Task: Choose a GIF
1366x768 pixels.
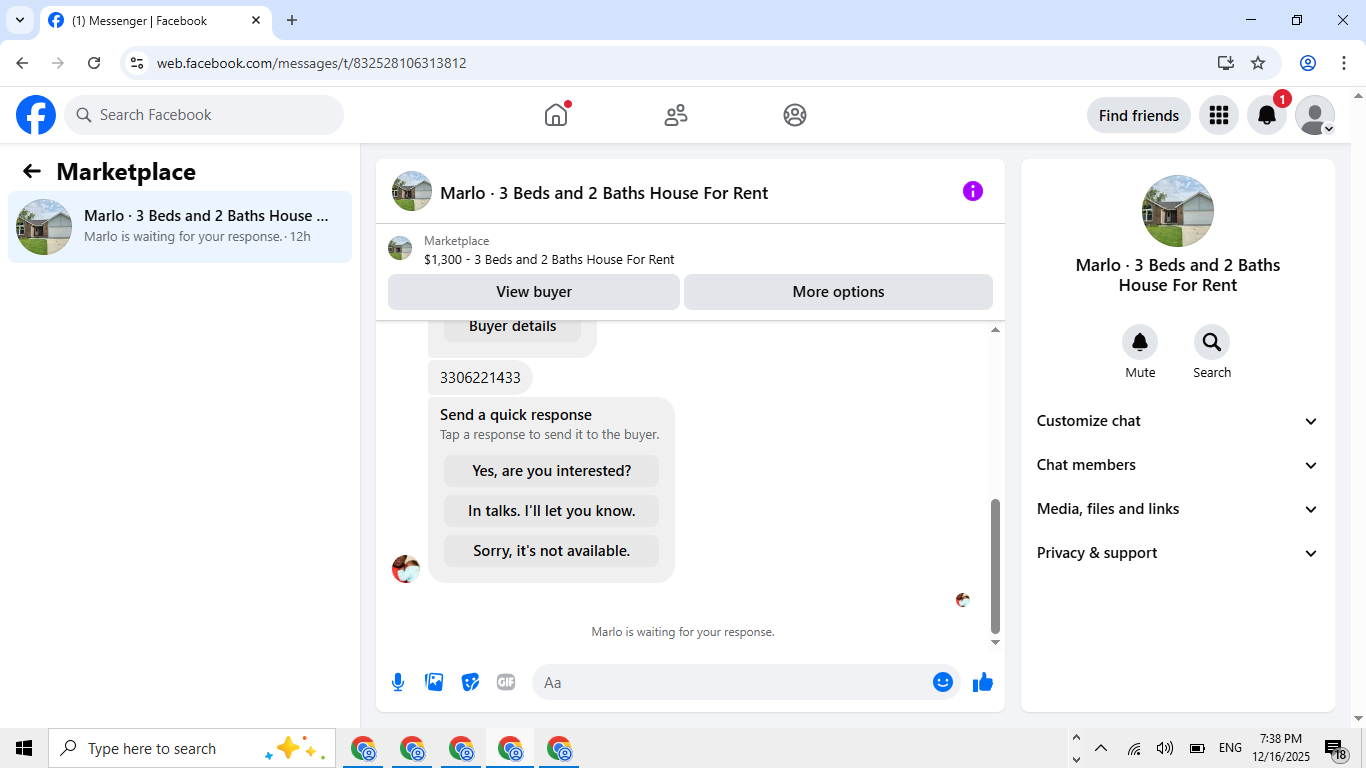Action: [506, 682]
